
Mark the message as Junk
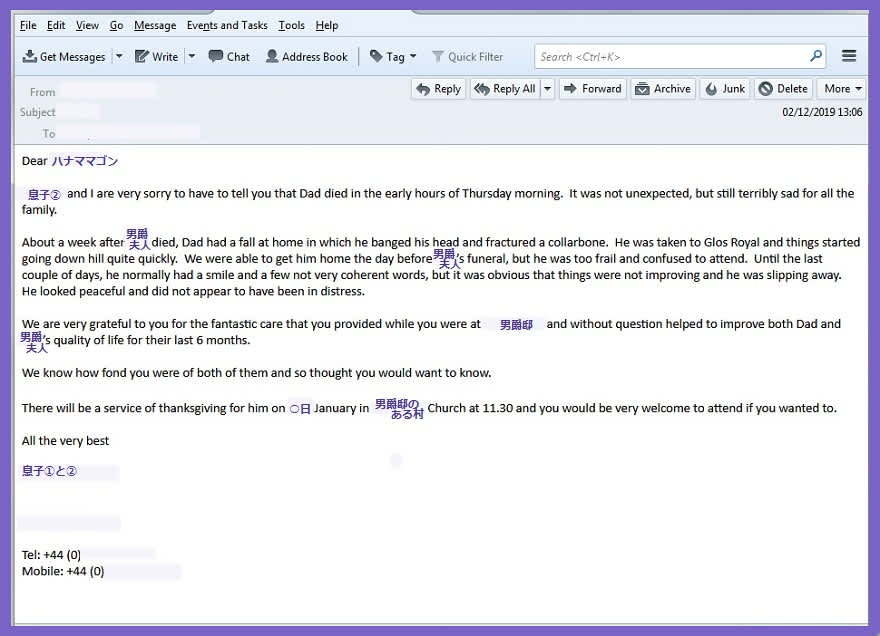(x=725, y=89)
